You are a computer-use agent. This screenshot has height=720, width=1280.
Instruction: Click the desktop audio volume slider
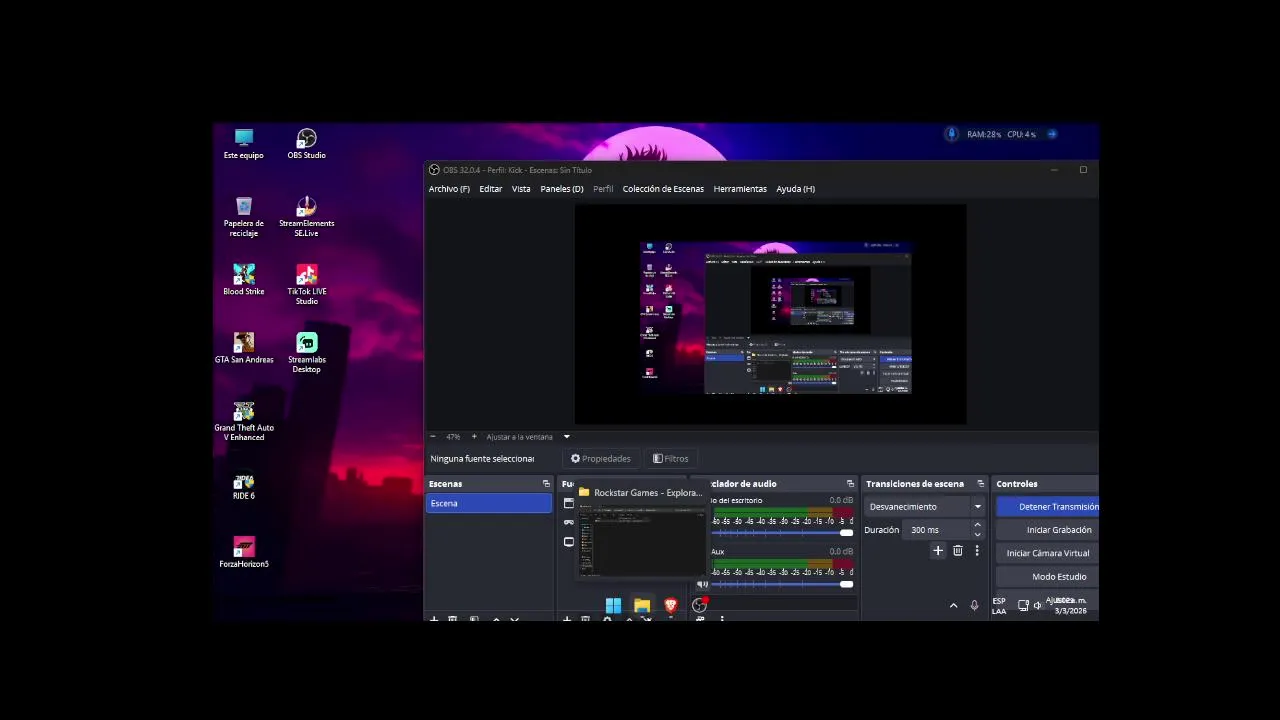point(782,533)
